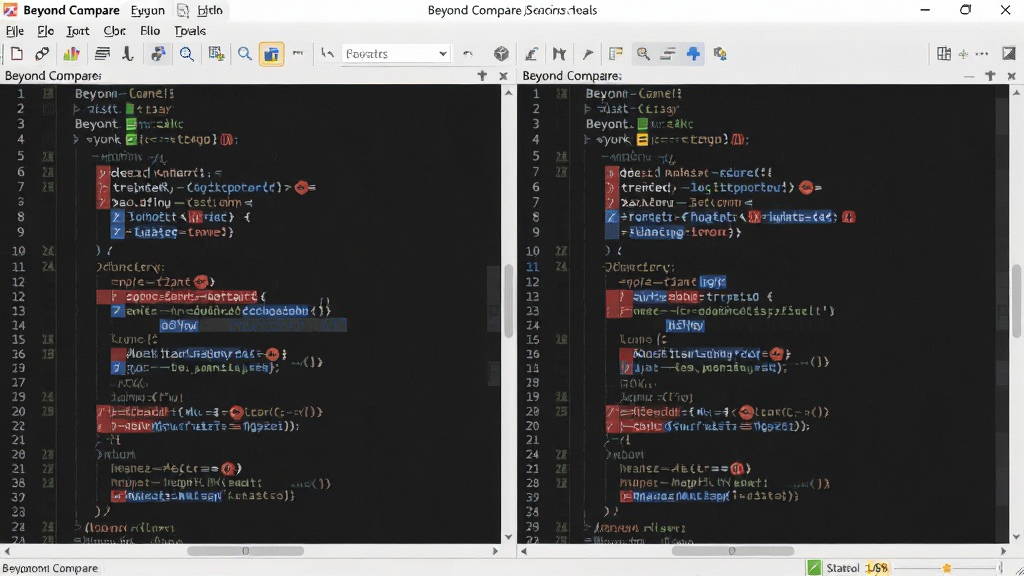Click the left pane vertical scroll down arrow
Screen dimensions: 1024x576
pos(509,537)
